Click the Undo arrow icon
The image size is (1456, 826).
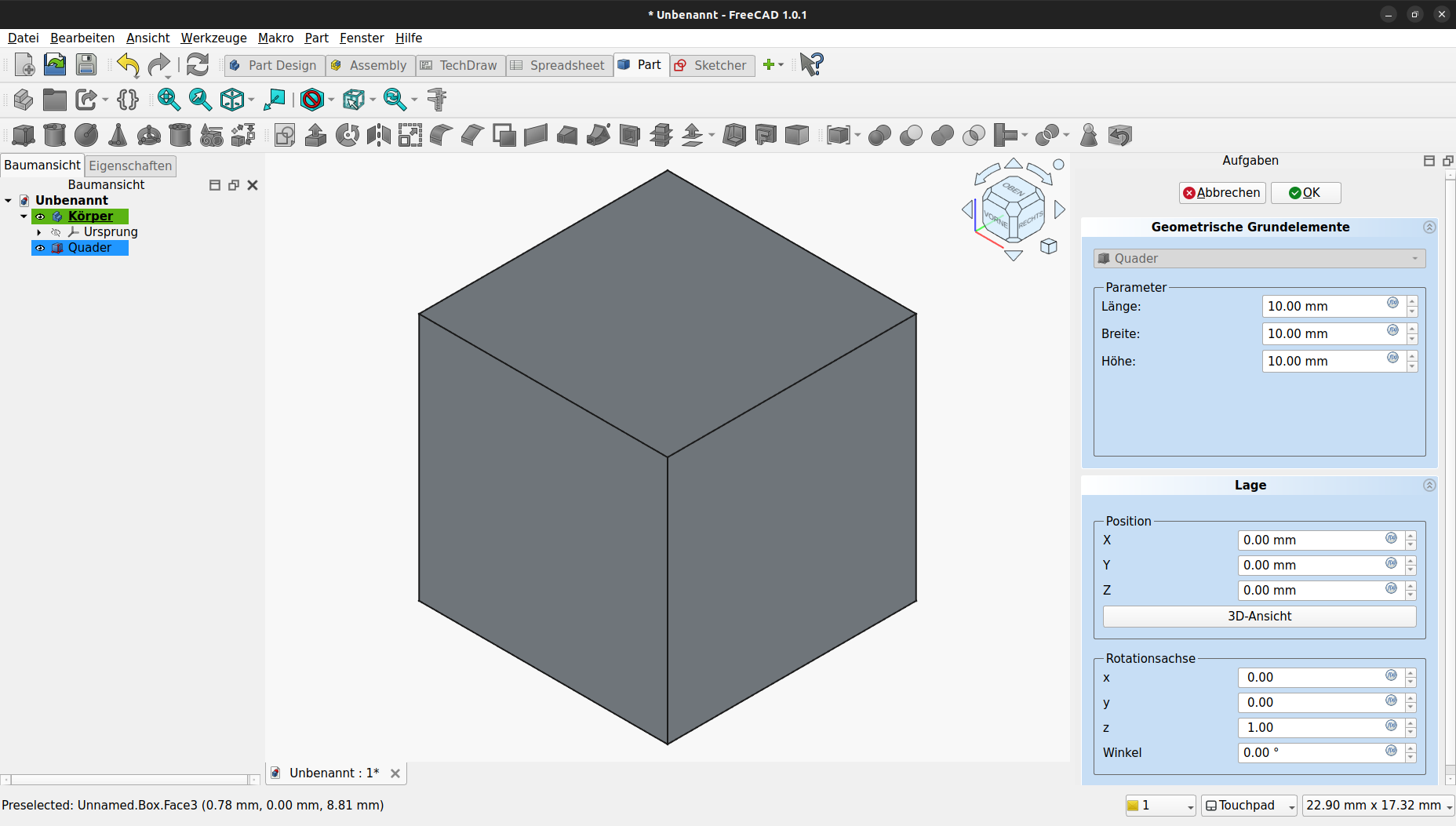[128, 65]
